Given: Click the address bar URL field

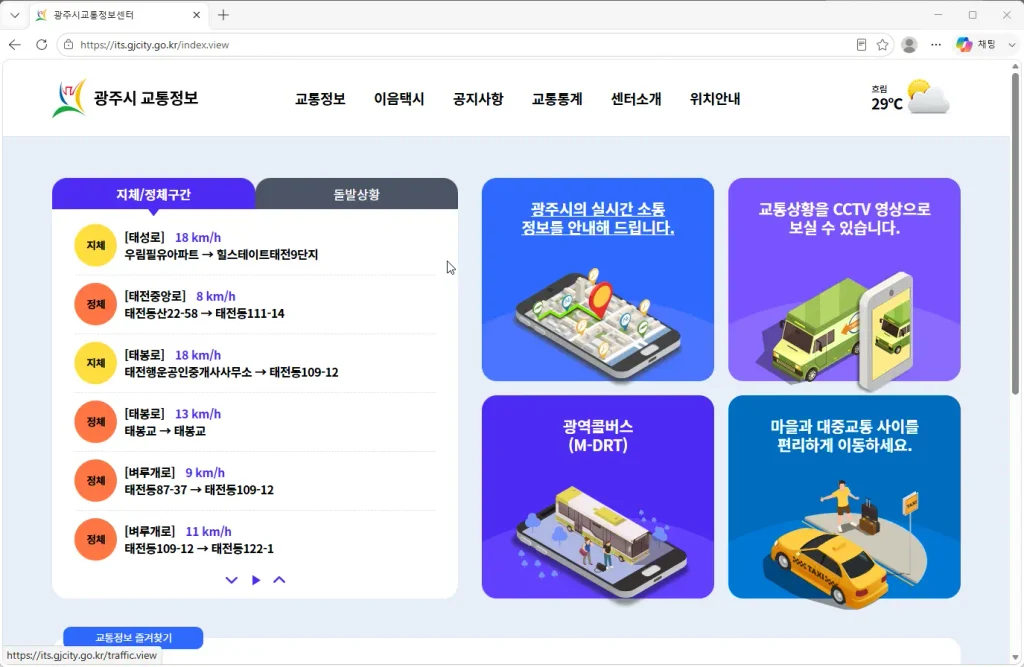Looking at the screenshot, I should [457, 44].
